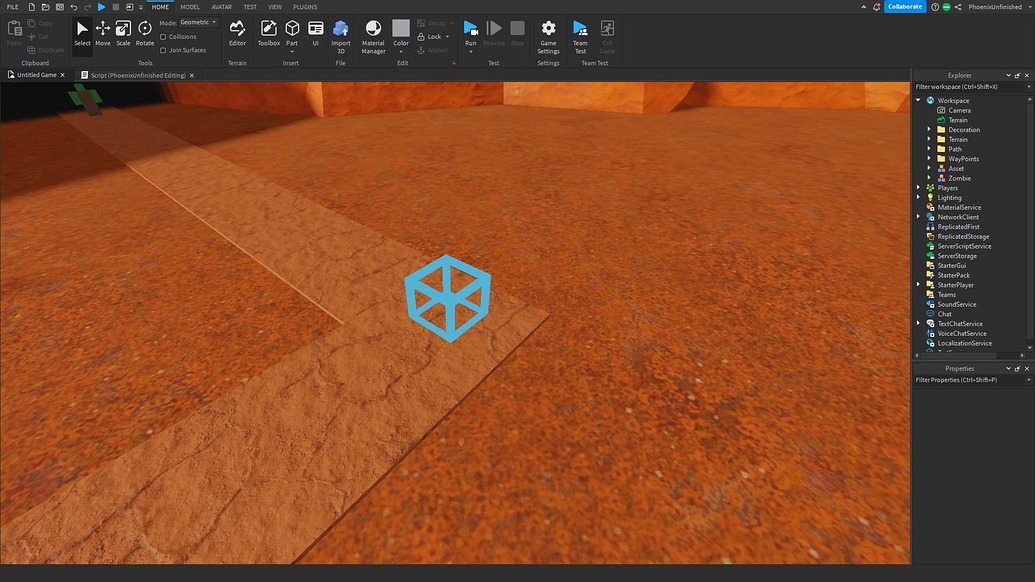1035x582 pixels.
Task: Click the Import 3D icon
Action: coord(341,28)
